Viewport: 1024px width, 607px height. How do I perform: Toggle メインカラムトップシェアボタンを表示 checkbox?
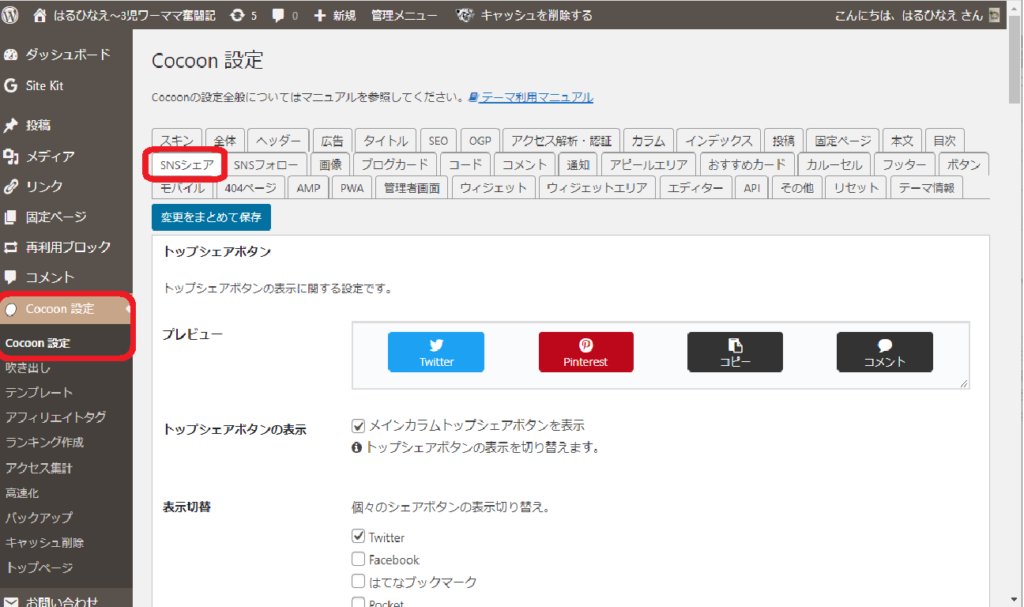coord(358,426)
